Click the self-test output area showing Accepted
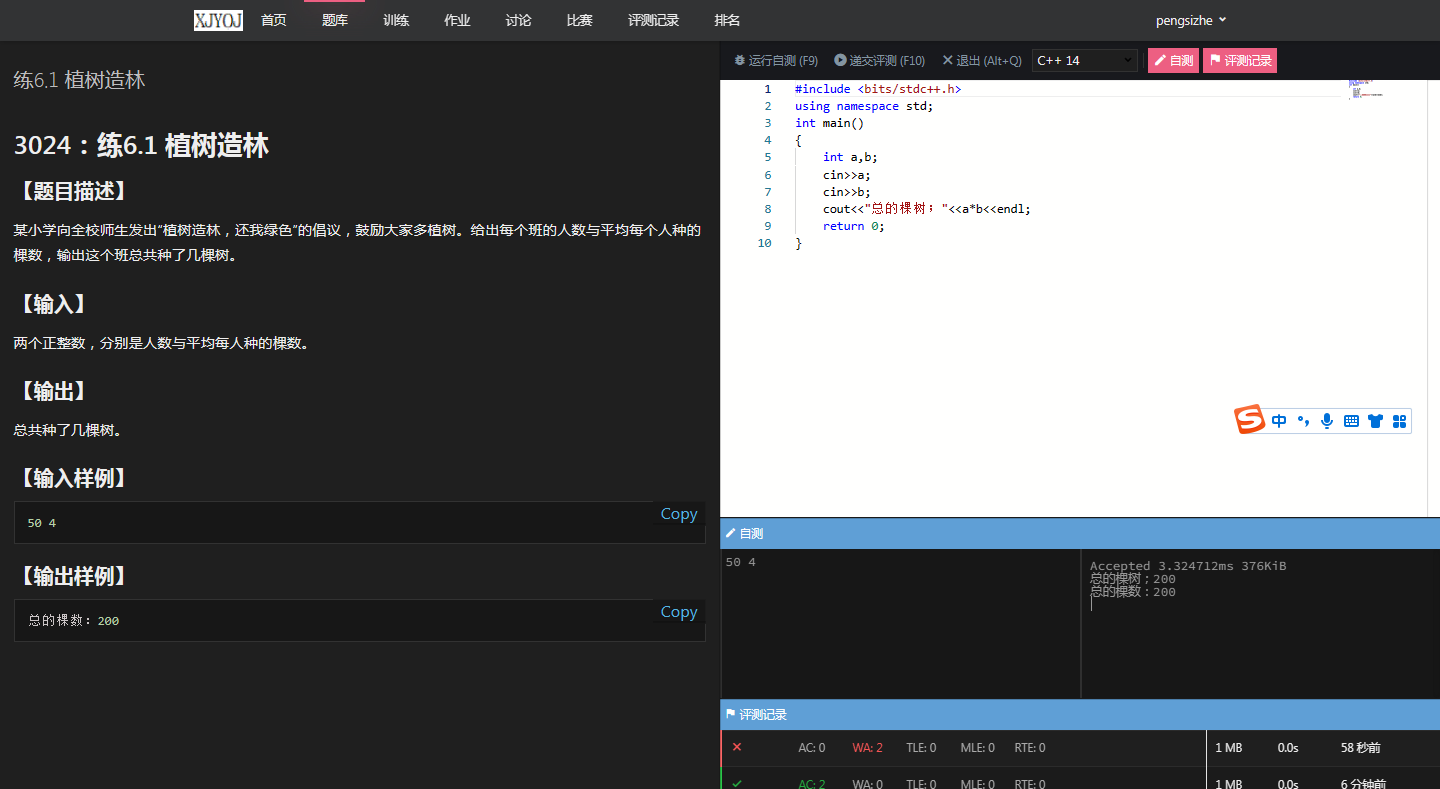This screenshot has height=789, width=1440. [1260, 623]
